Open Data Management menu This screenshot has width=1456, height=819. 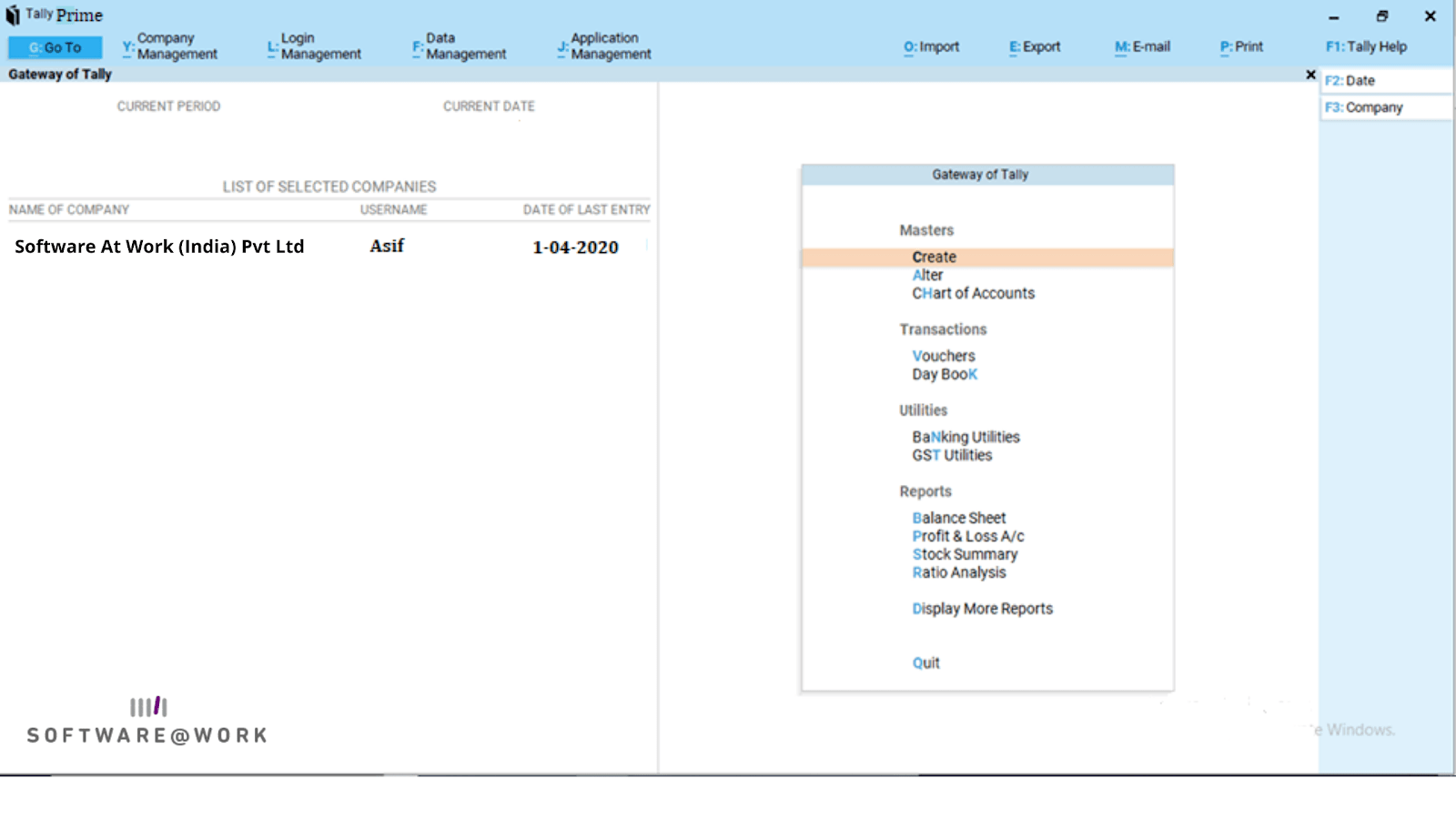click(x=460, y=46)
